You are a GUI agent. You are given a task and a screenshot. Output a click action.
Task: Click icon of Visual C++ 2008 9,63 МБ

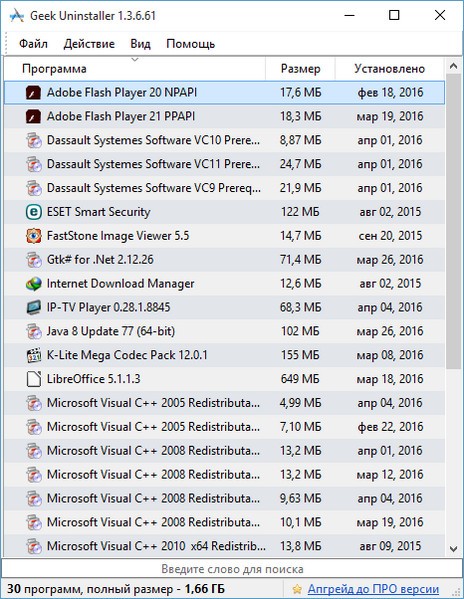[33, 499]
